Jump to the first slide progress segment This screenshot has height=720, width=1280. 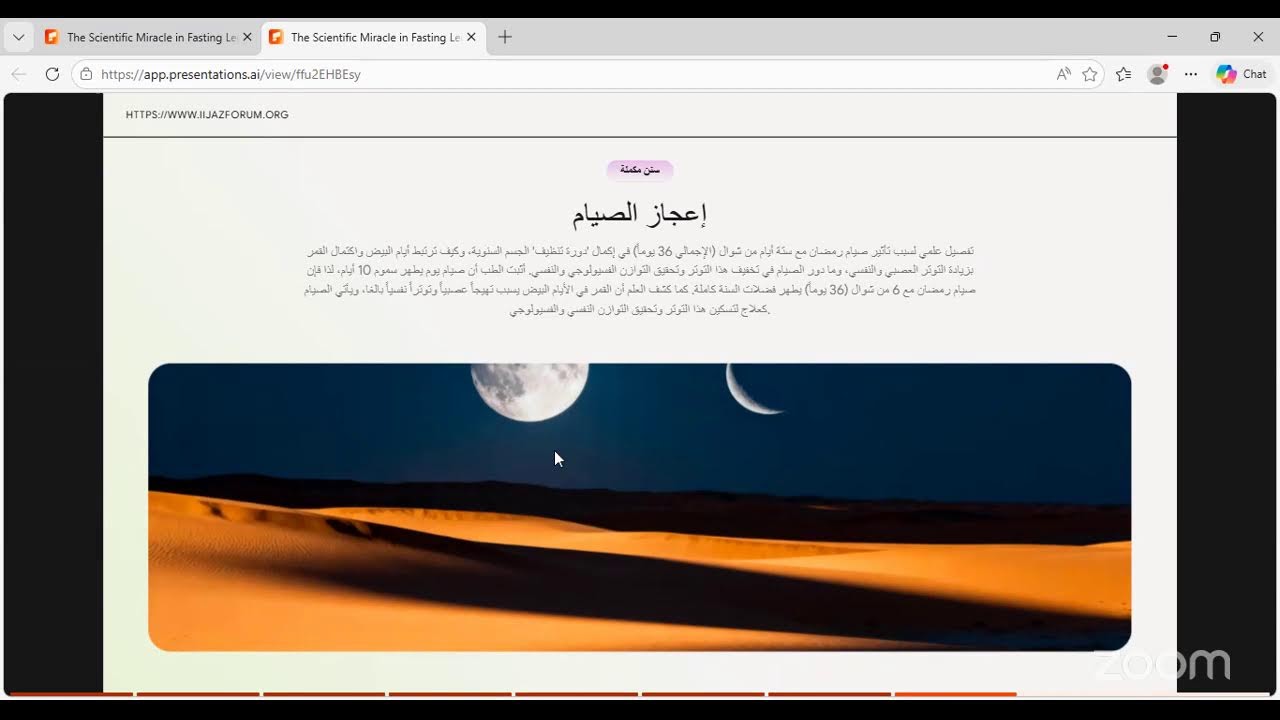71,694
